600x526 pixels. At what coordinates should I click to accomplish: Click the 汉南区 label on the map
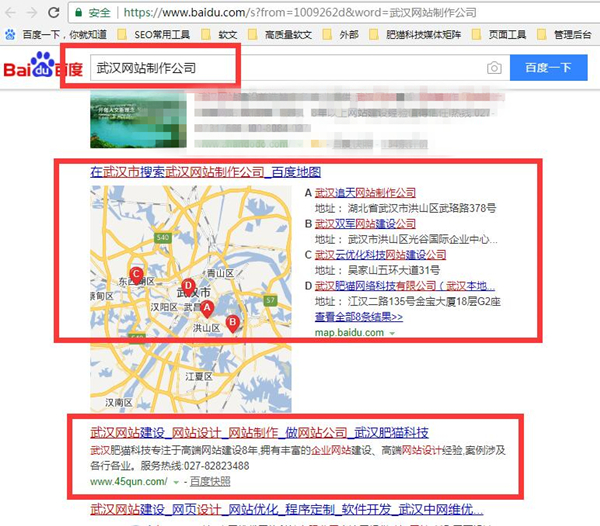point(119,402)
